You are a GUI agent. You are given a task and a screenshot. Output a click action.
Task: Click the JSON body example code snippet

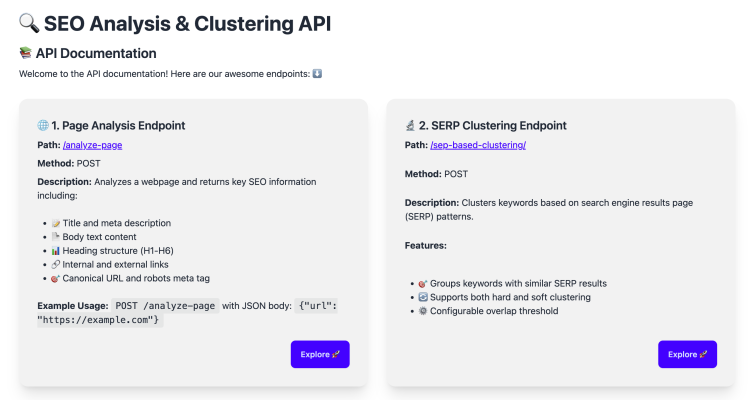(187, 313)
